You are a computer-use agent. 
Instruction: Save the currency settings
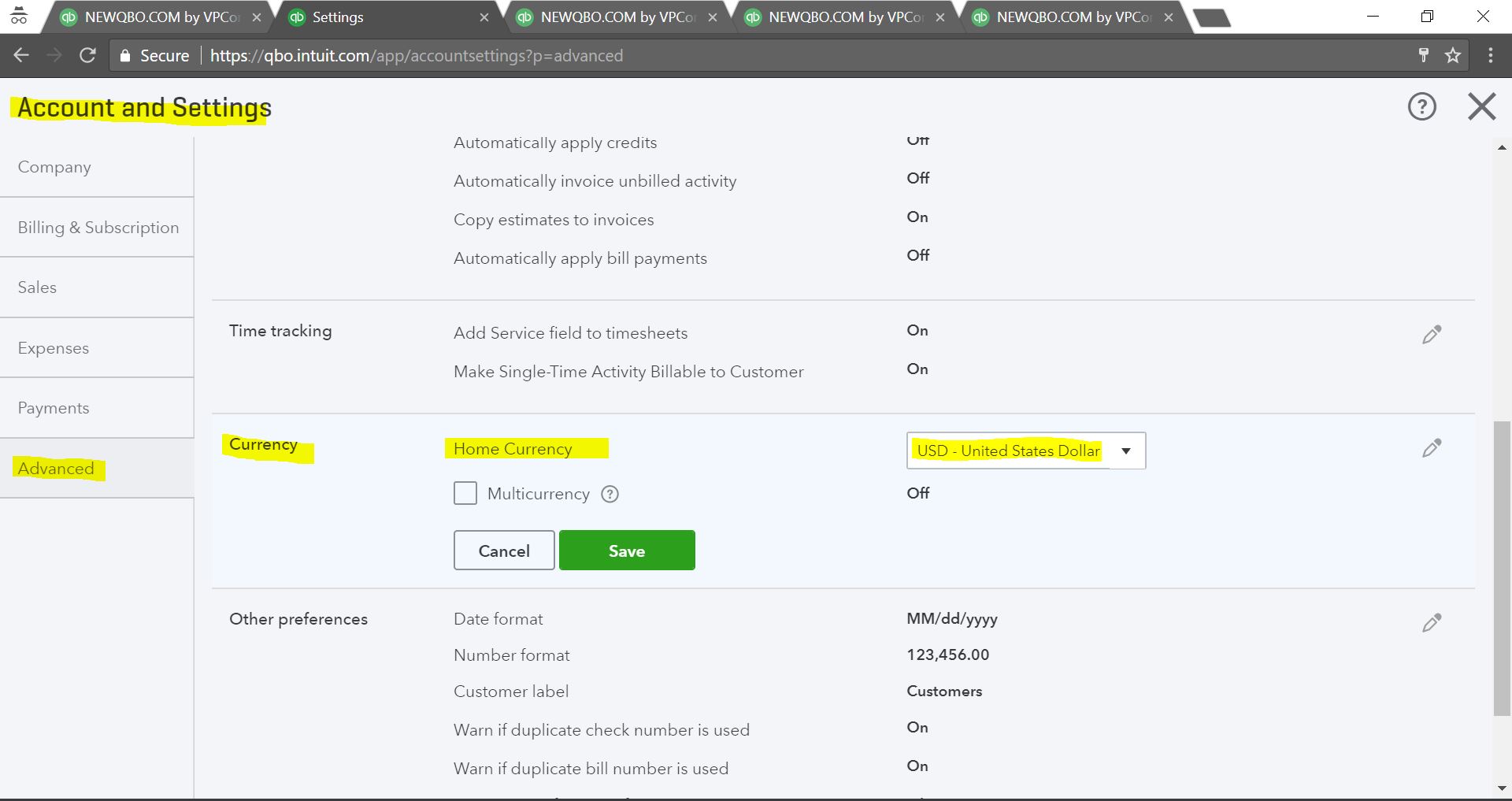(x=627, y=551)
